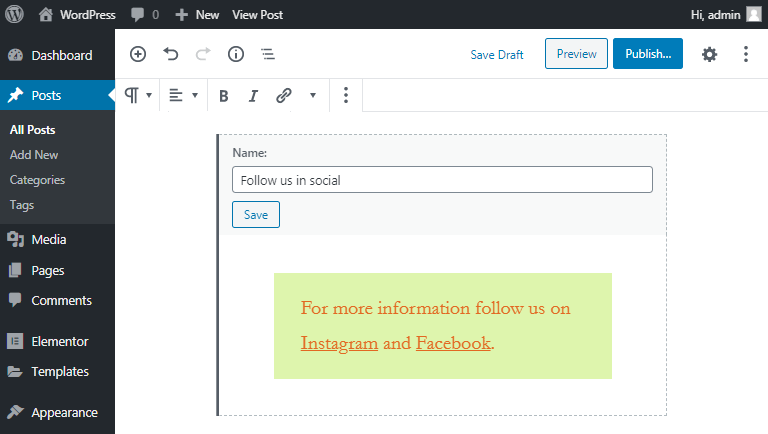Go to All Posts
This screenshot has width=768, height=434.
tap(32, 130)
